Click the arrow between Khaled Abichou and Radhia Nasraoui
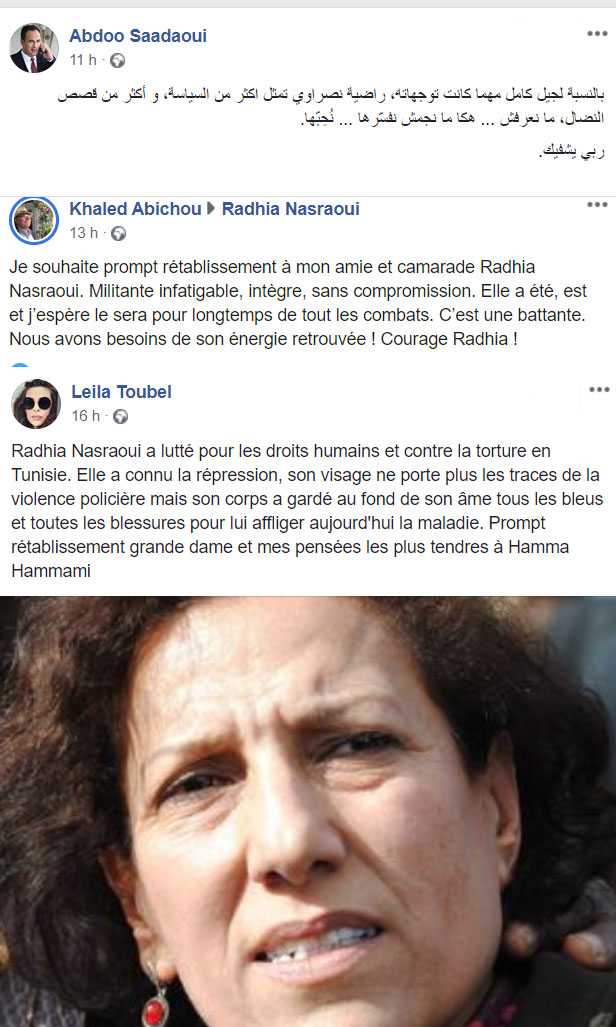This screenshot has height=1027, width=616. 211,210
